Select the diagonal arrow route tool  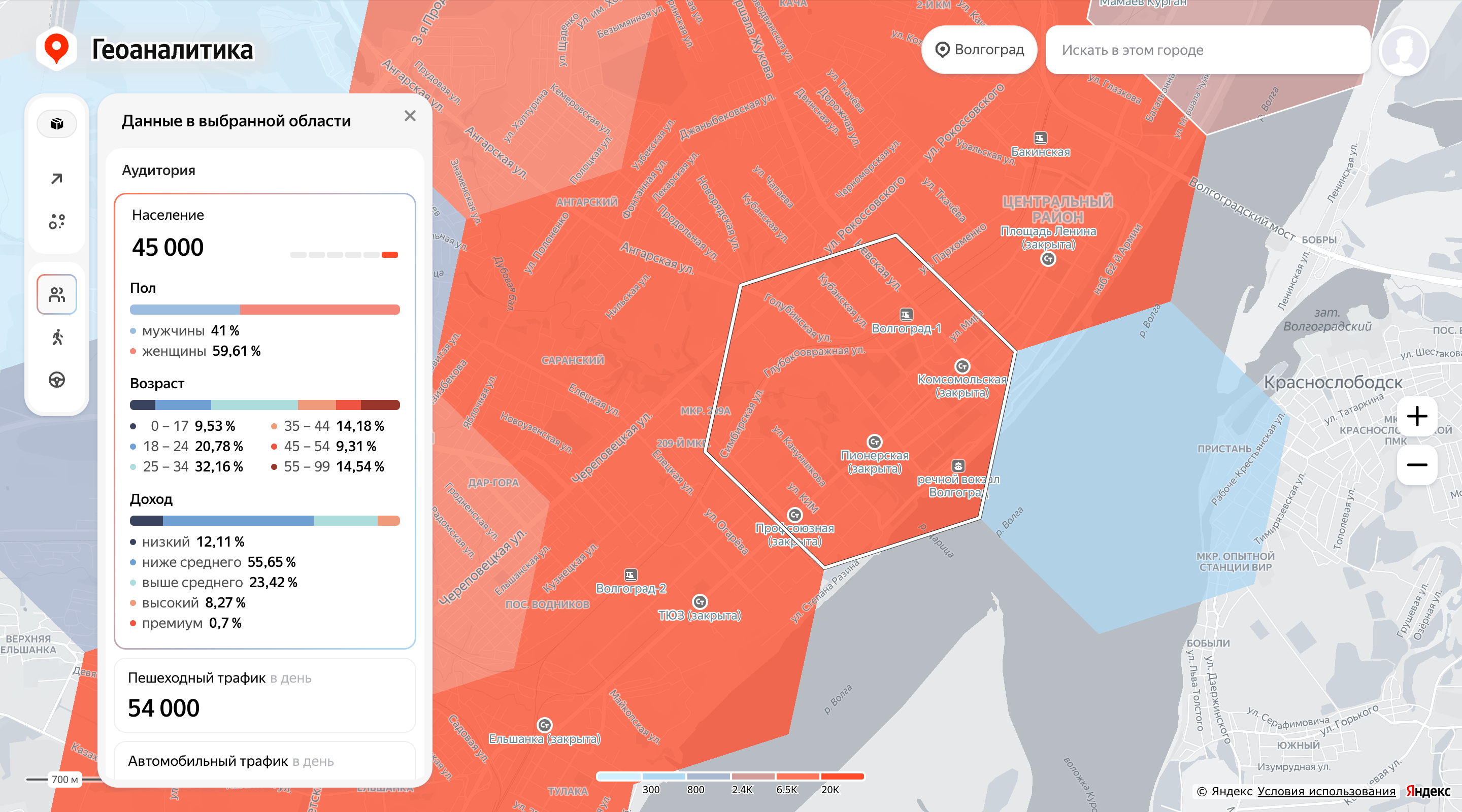(57, 179)
